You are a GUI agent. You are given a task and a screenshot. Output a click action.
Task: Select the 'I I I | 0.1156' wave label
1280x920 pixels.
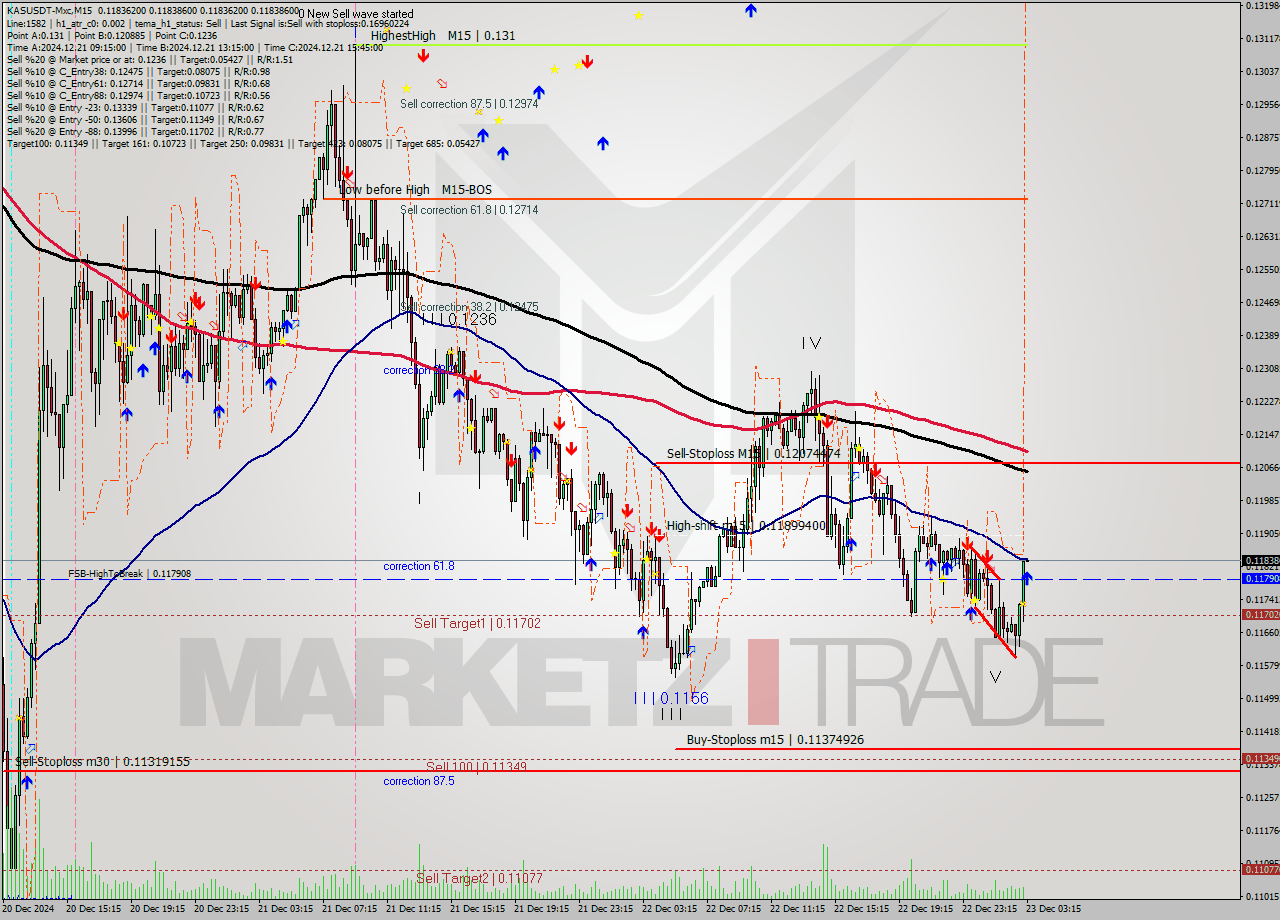(671, 698)
